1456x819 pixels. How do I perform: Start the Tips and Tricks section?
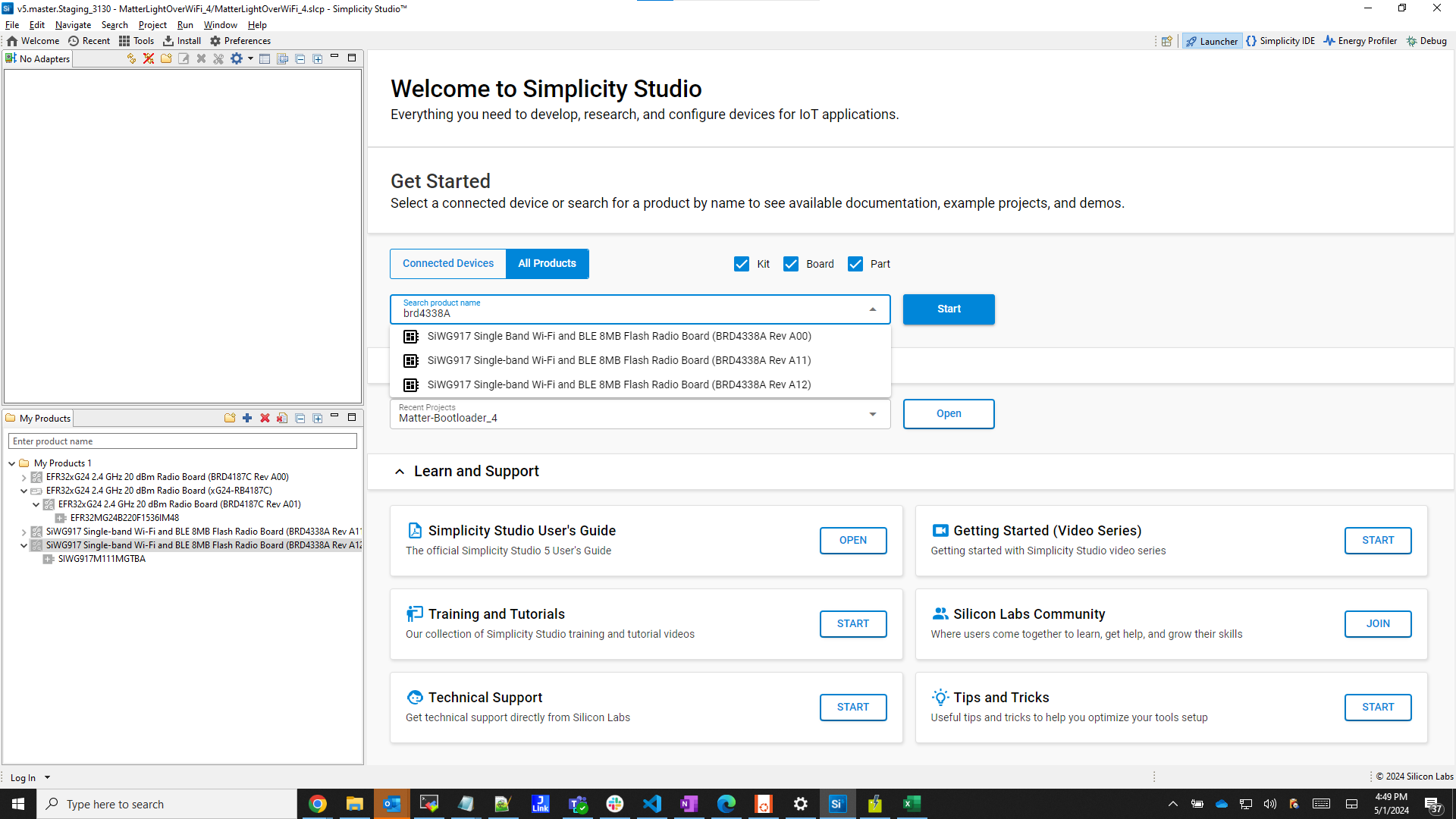pos(1378,708)
